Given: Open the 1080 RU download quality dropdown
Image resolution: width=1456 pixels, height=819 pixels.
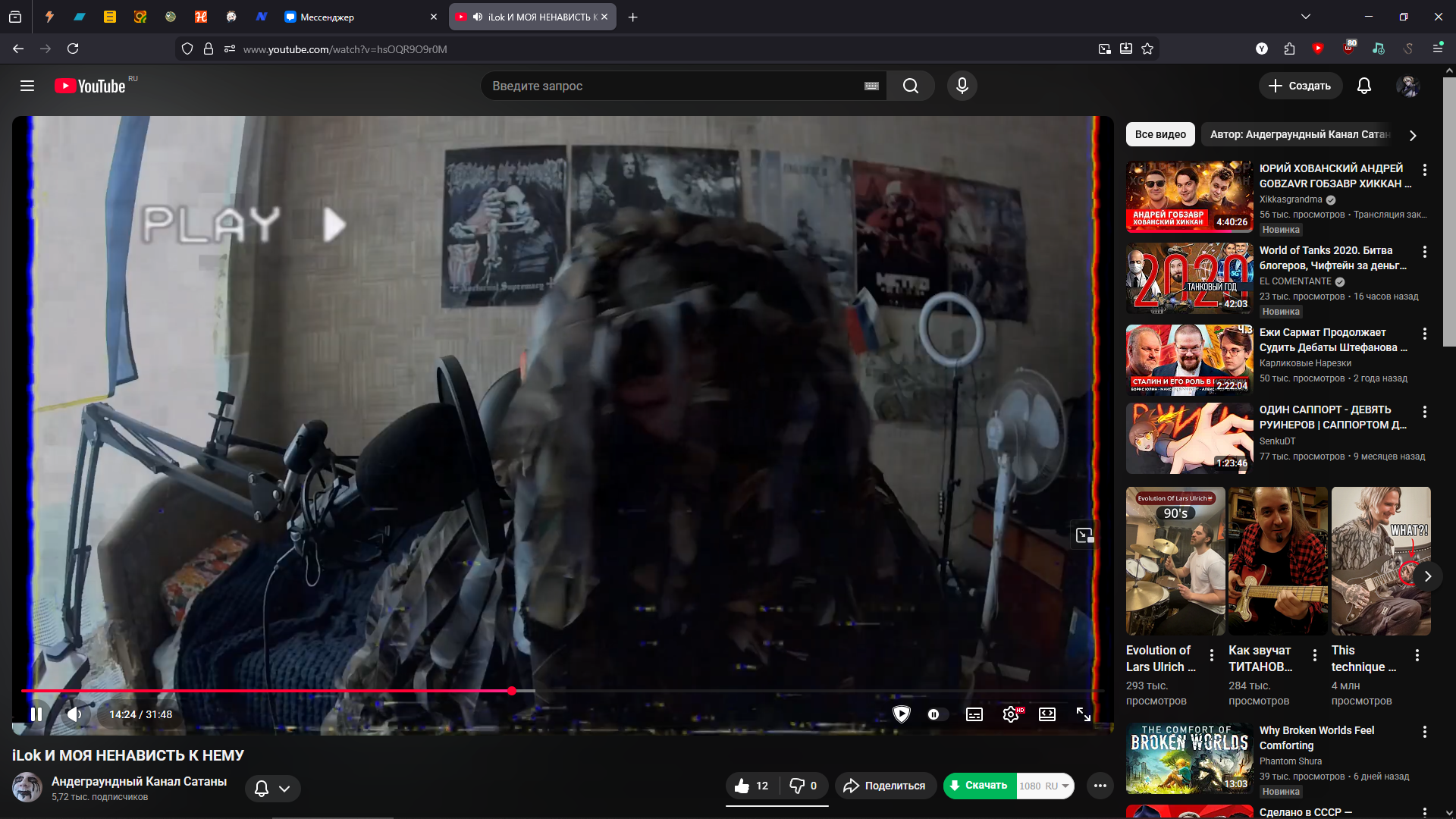Looking at the screenshot, I should click(1045, 786).
